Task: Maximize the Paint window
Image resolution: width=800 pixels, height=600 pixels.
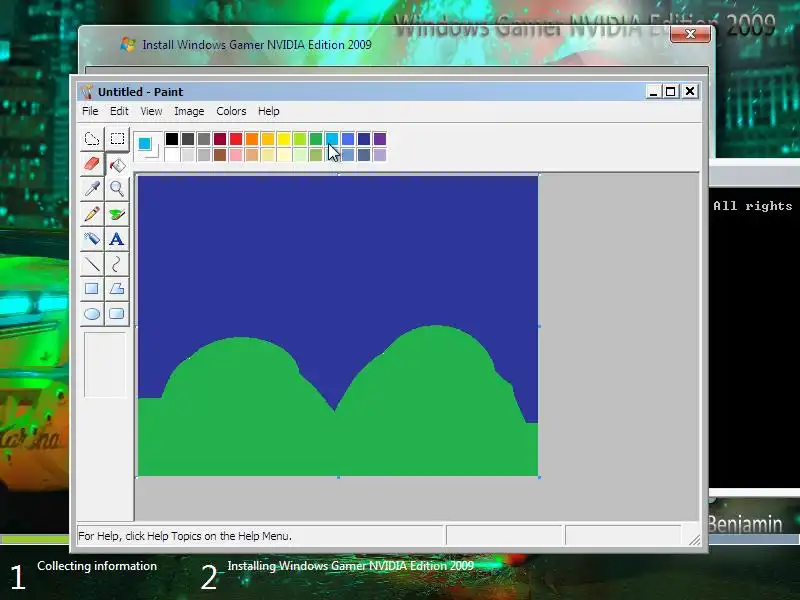Action: tap(670, 91)
